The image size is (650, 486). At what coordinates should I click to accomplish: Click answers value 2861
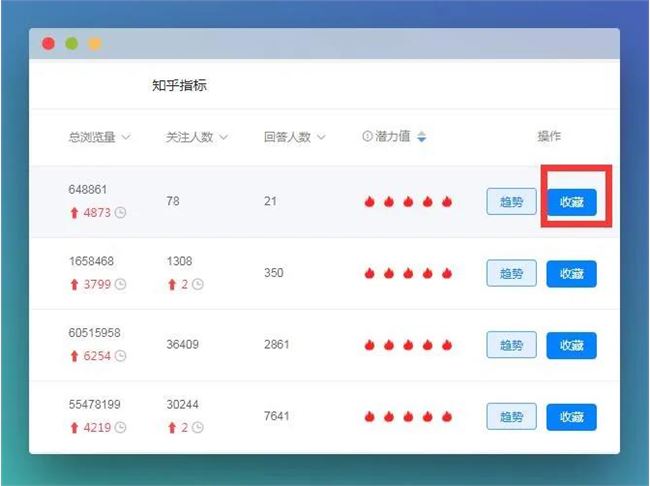click(276, 344)
